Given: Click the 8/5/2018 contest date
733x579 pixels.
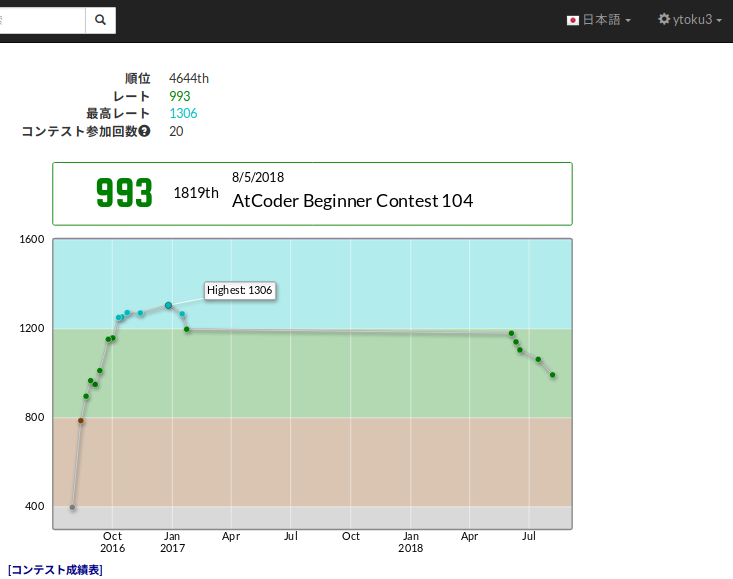Looking at the screenshot, I should click(x=258, y=177).
